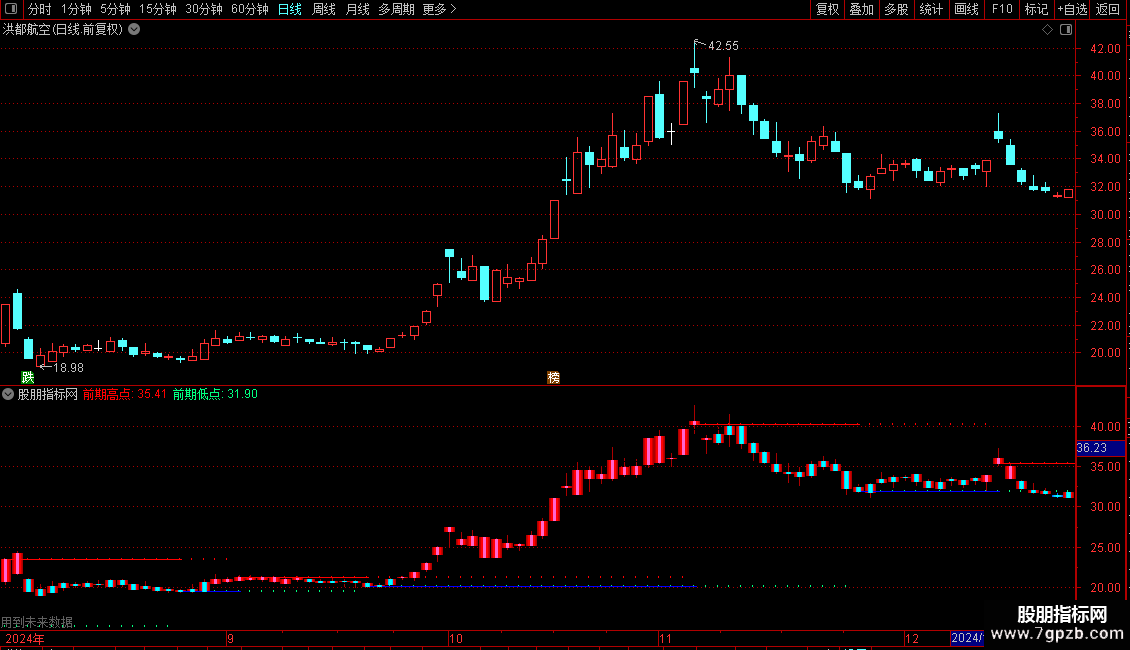
Task: Select the 15分钟 period
Action: click(x=158, y=9)
